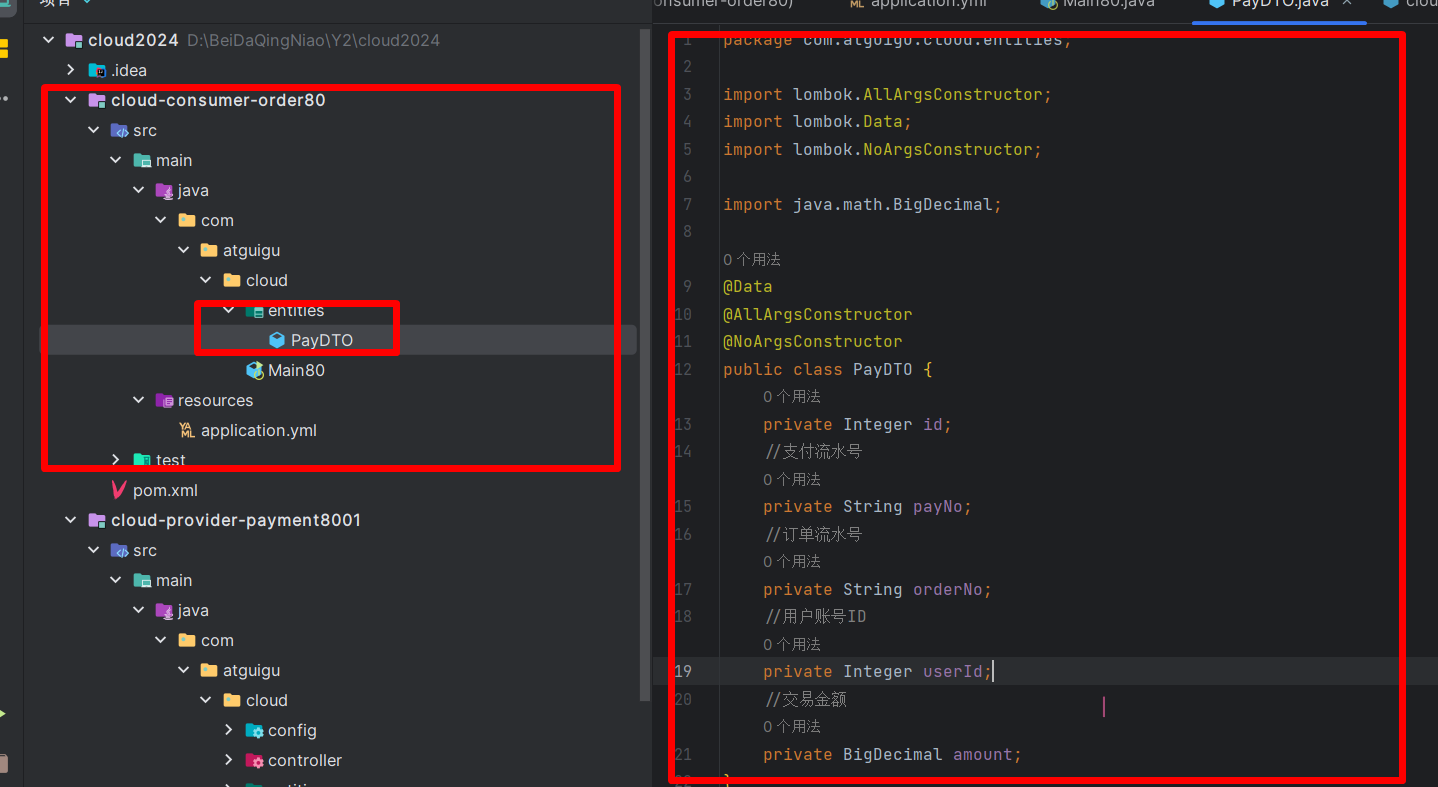The width and height of the screenshot is (1438, 787).
Task: Click usages hint above private String payNo
Action: (792, 479)
